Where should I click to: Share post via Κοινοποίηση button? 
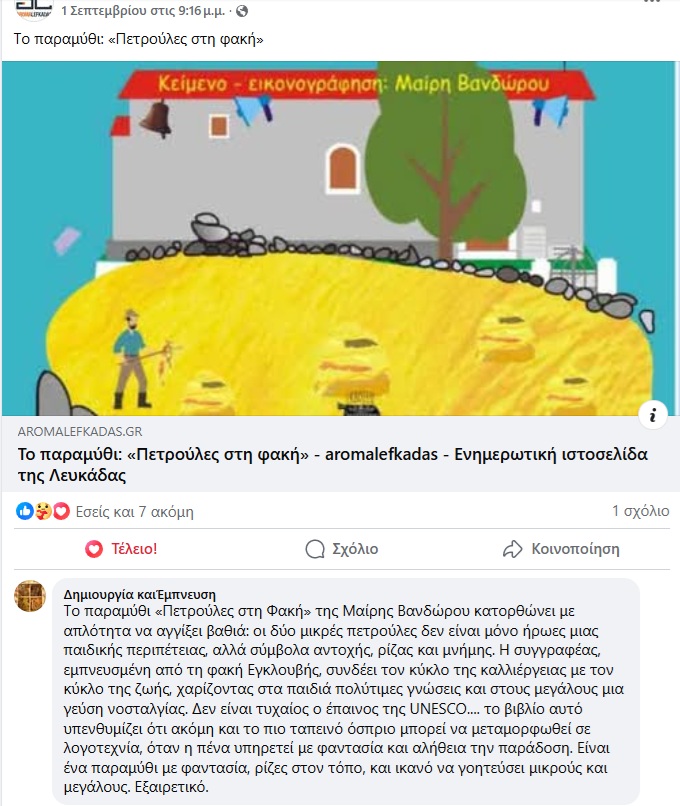(x=561, y=549)
